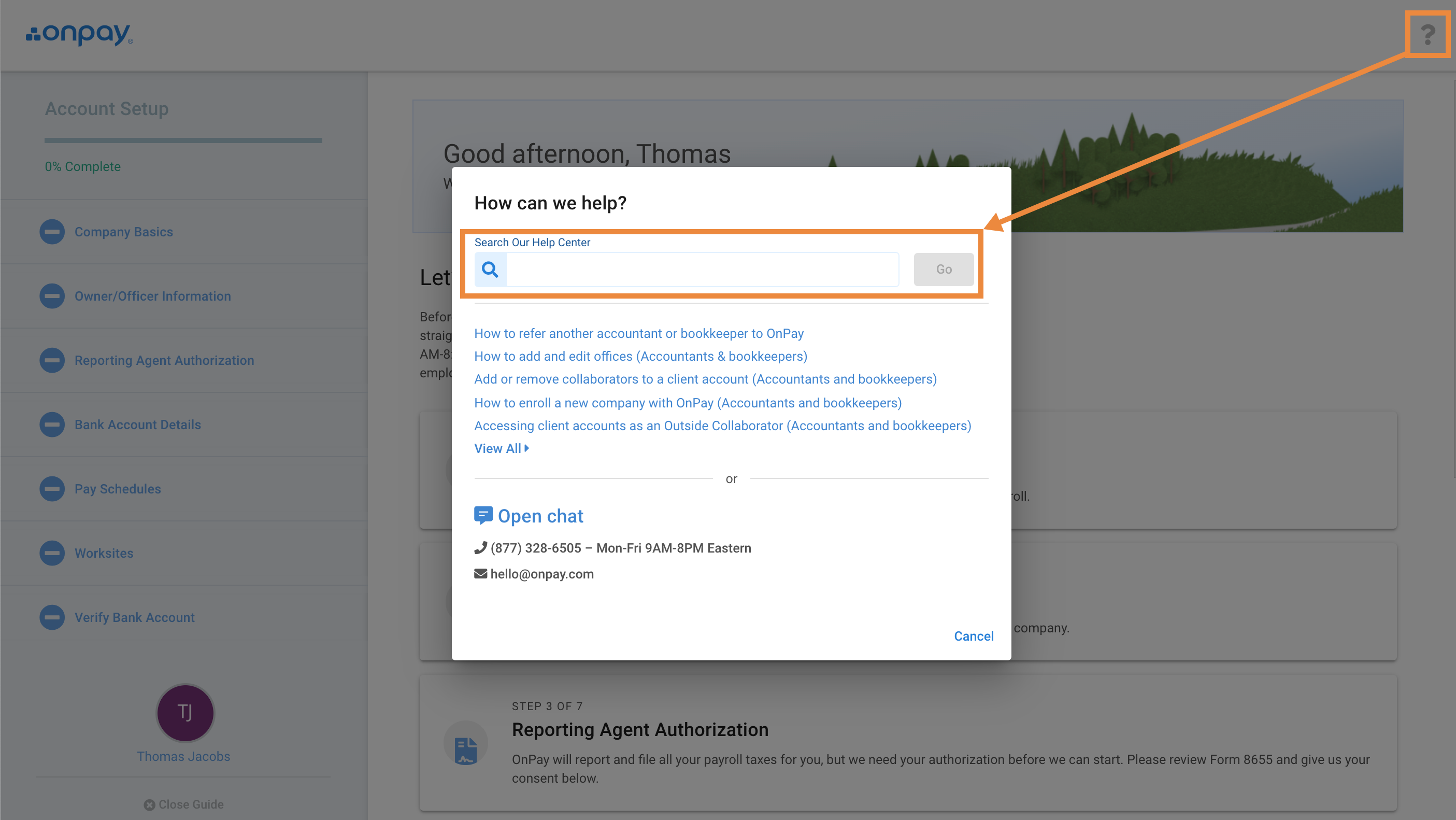This screenshot has width=1456, height=820.
Task: Click Pay Schedules status icon
Action: 52,489
